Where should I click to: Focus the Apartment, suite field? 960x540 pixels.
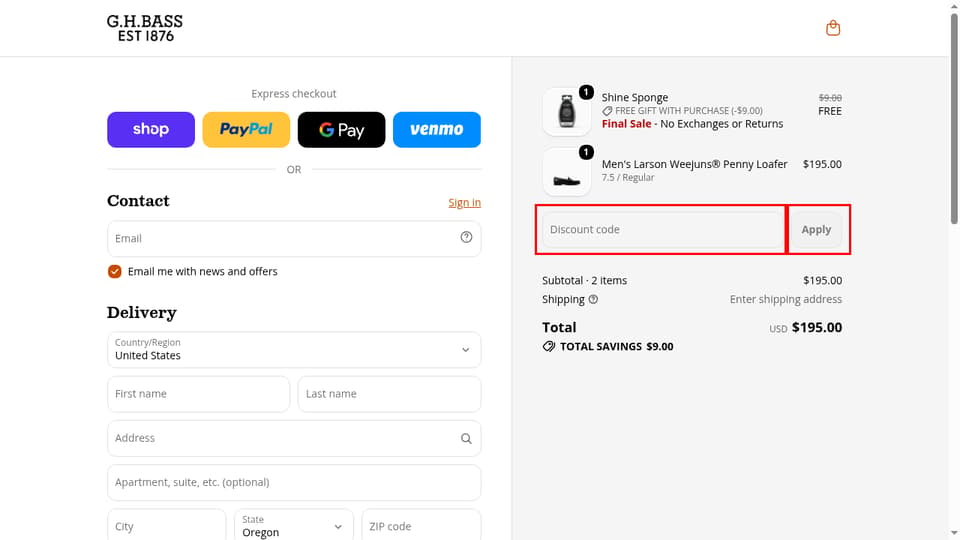click(294, 482)
